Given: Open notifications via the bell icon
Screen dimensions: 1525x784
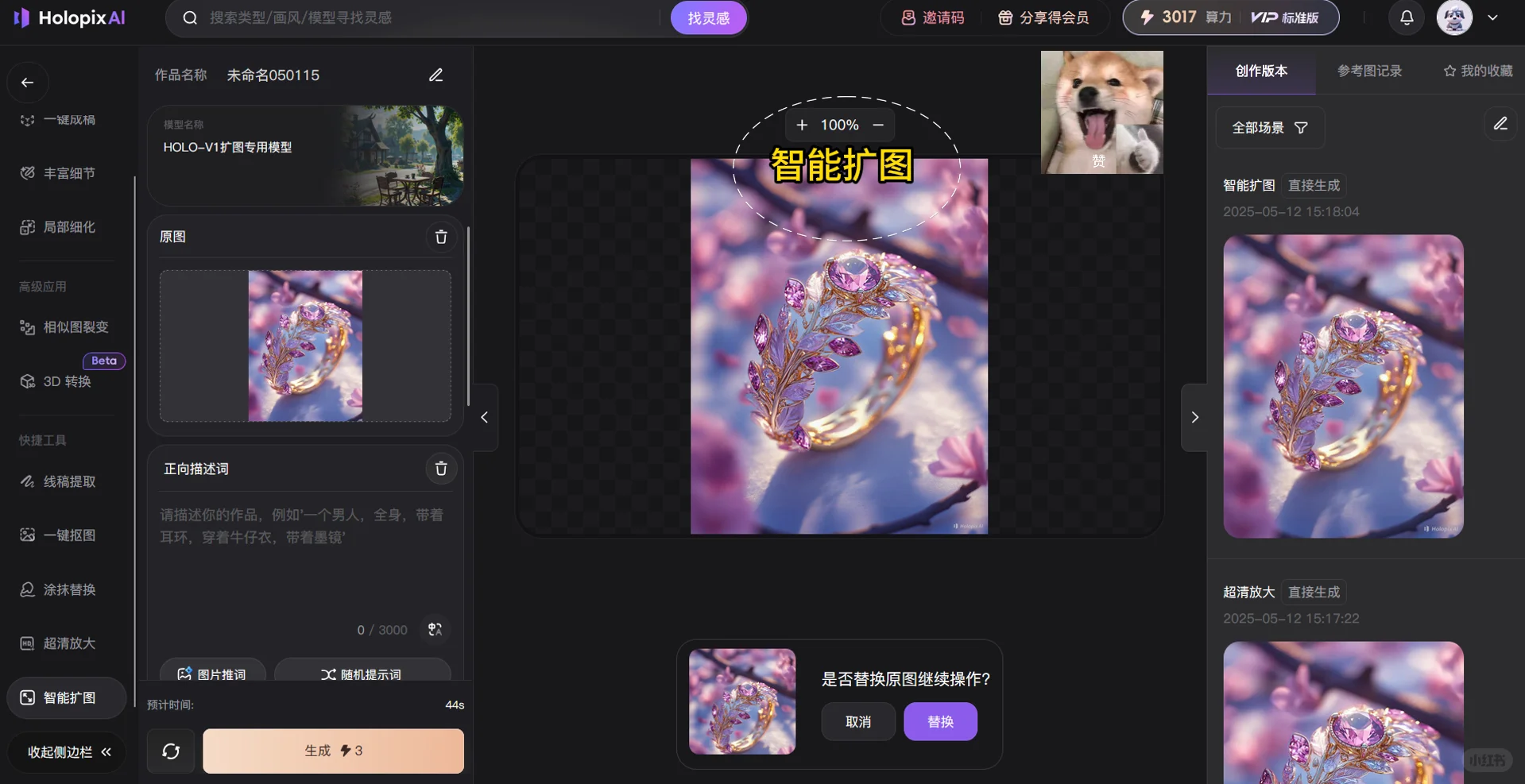Looking at the screenshot, I should pyautogui.click(x=1406, y=17).
